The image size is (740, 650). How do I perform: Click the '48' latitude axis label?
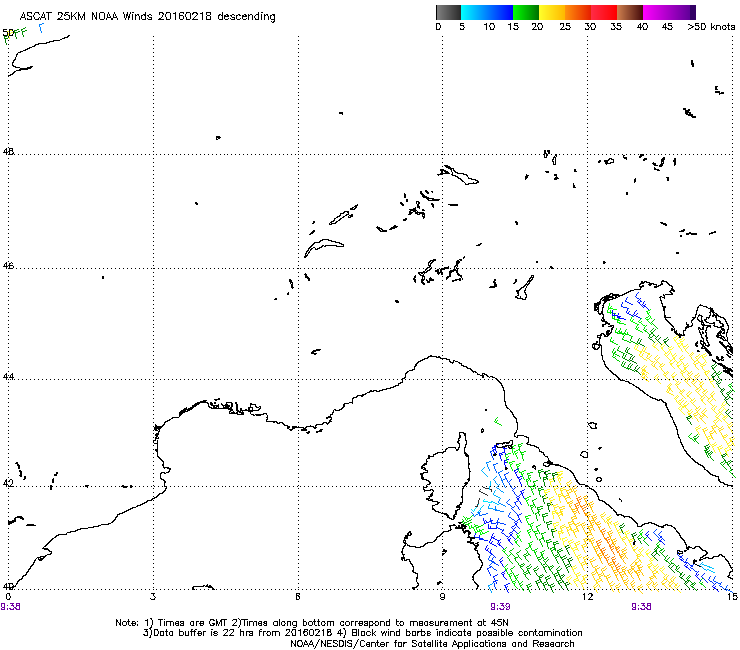tap(8, 152)
